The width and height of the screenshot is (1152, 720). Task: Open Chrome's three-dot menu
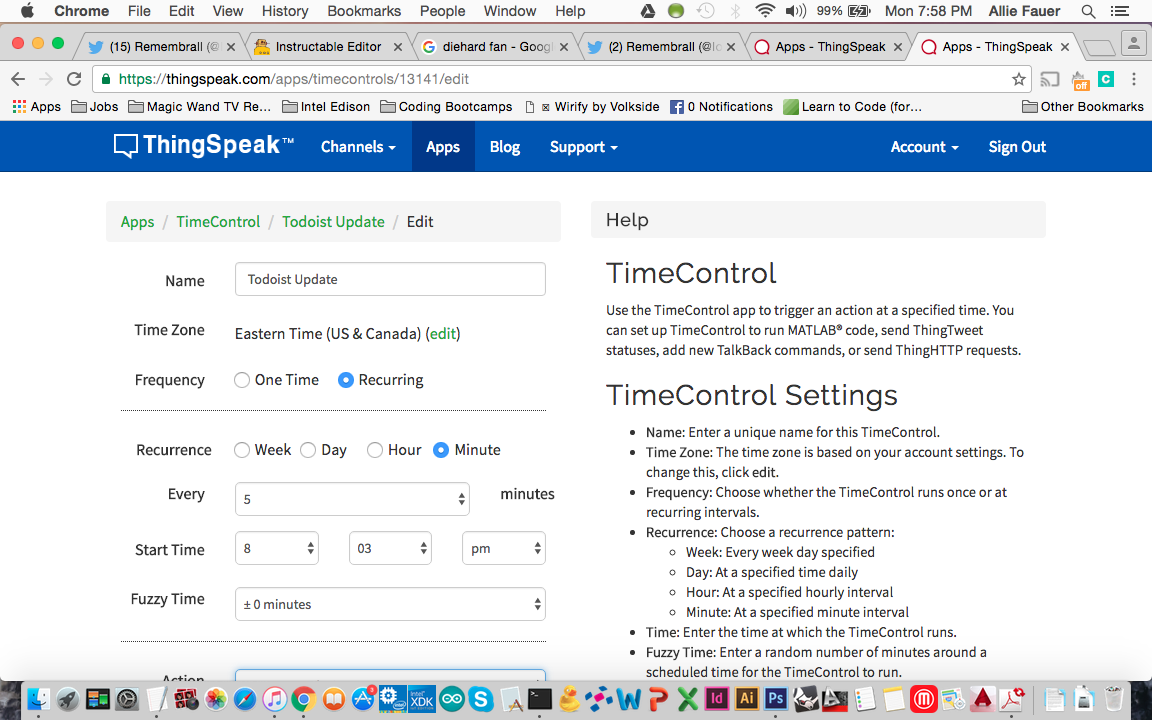(x=1134, y=79)
